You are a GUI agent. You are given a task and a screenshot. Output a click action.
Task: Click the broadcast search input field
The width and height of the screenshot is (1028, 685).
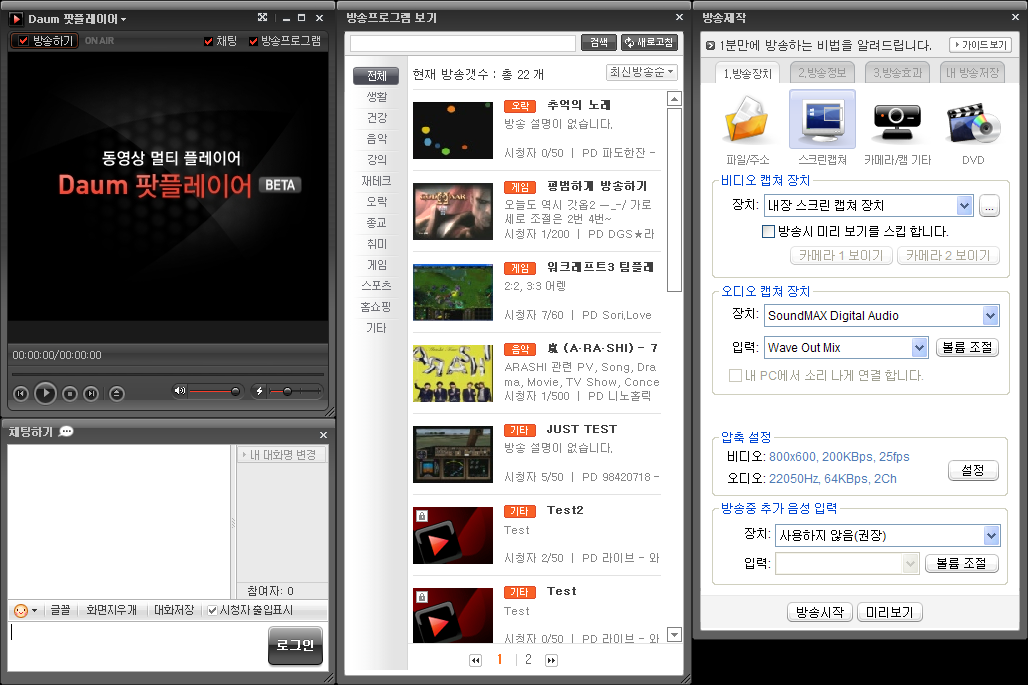pos(463,43)
